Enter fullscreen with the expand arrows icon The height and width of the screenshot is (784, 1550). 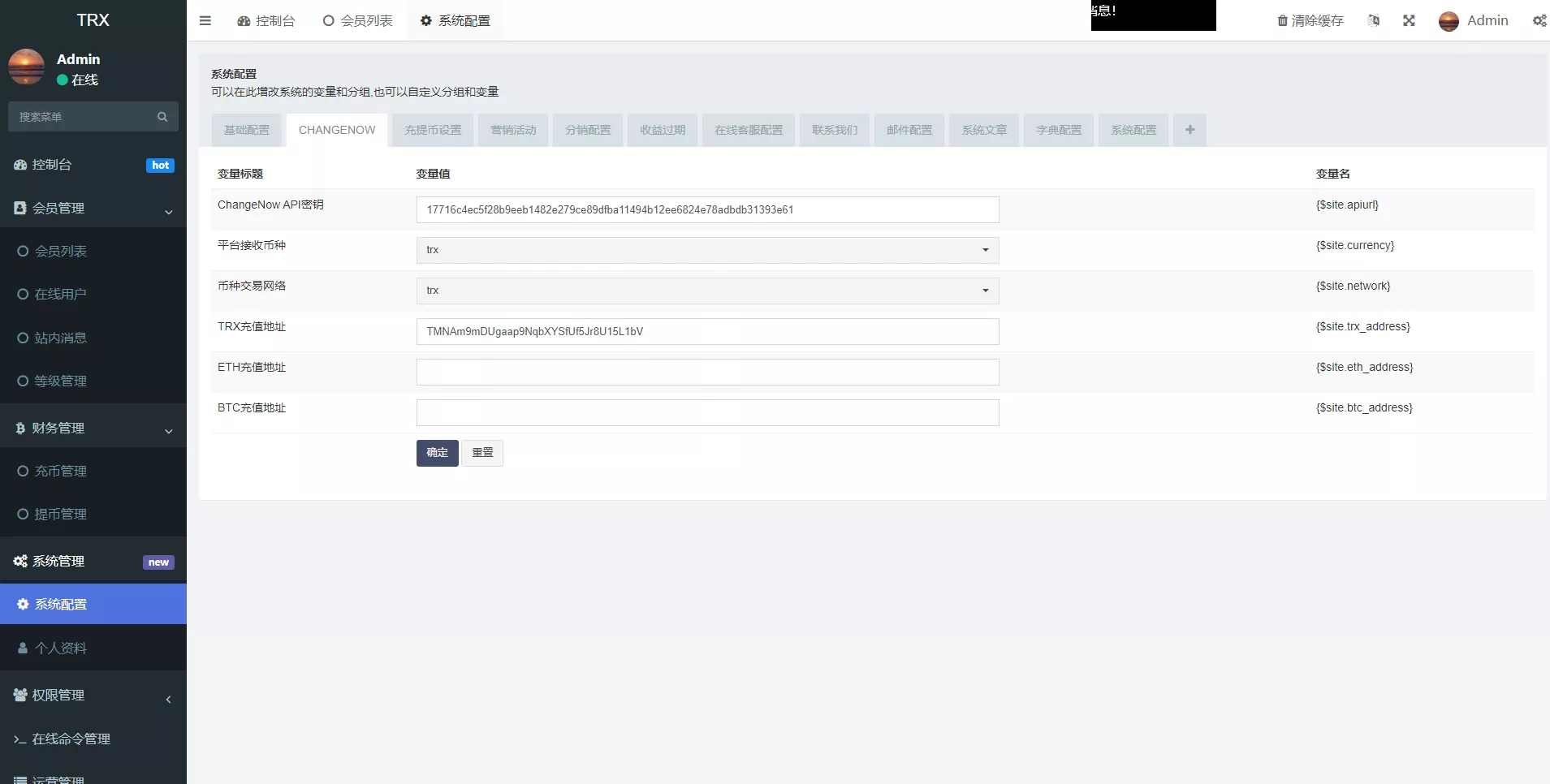coord(1410,20)
